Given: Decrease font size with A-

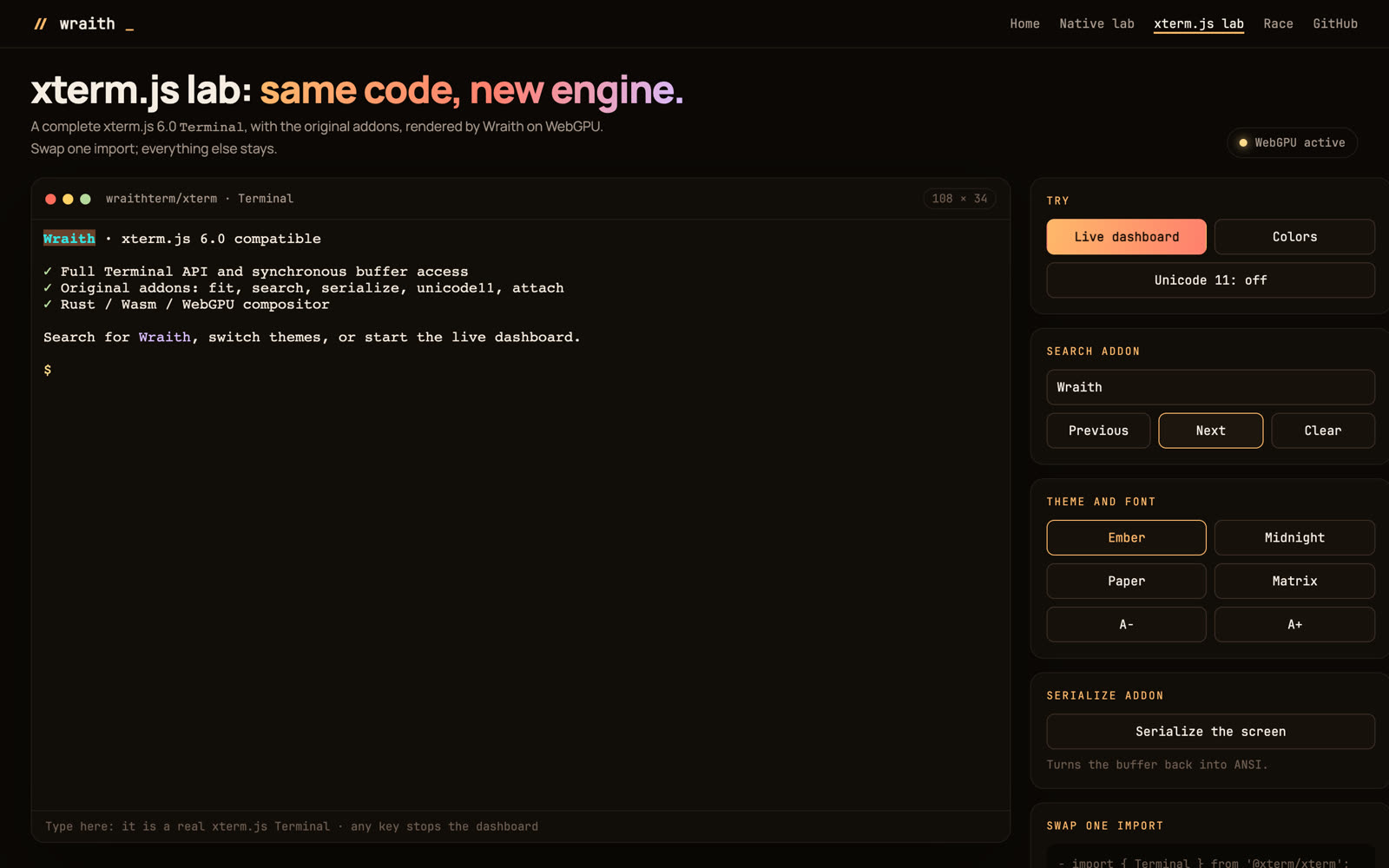Looking at the screenshot, I should click(1126, 625).
